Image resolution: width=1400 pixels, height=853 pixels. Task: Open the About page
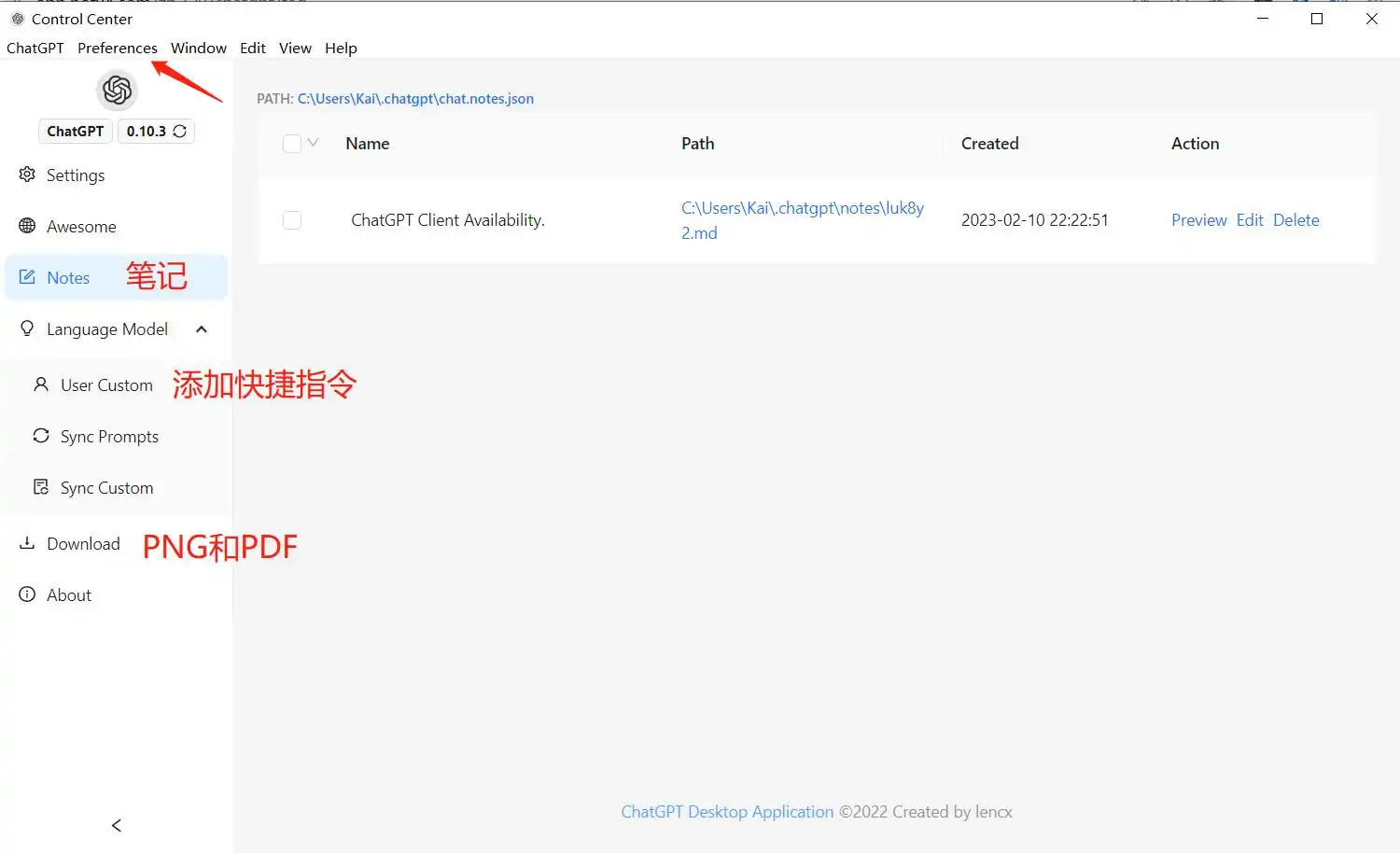117,594
